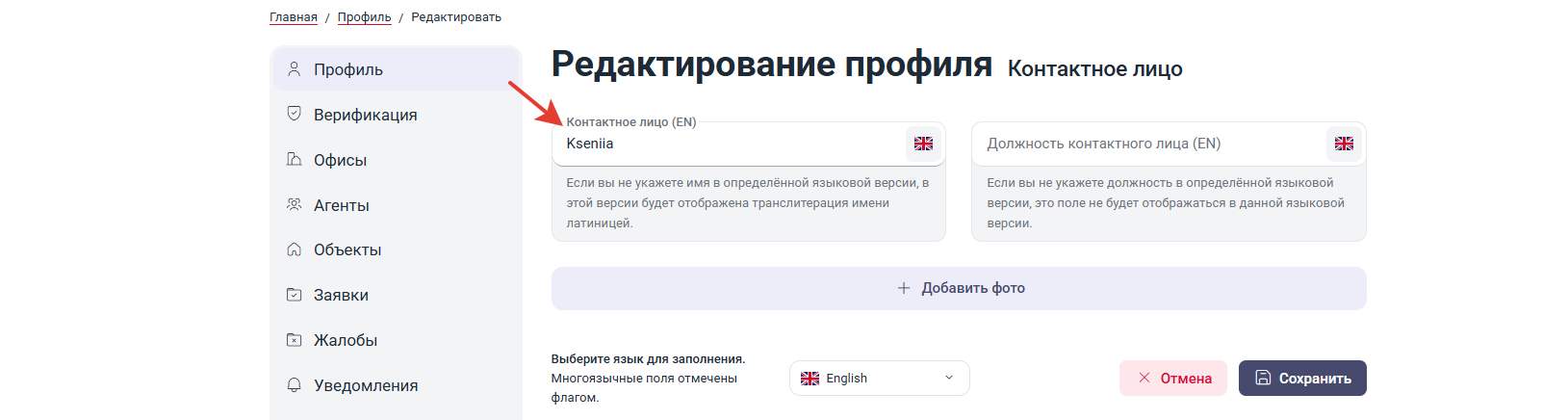
Task: Click the verification shield icon
Action: pyautogui.click(x=295, y=114)
